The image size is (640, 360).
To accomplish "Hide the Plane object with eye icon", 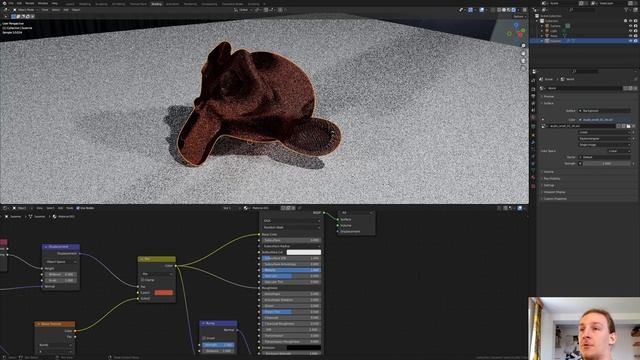I will (630, 36).
